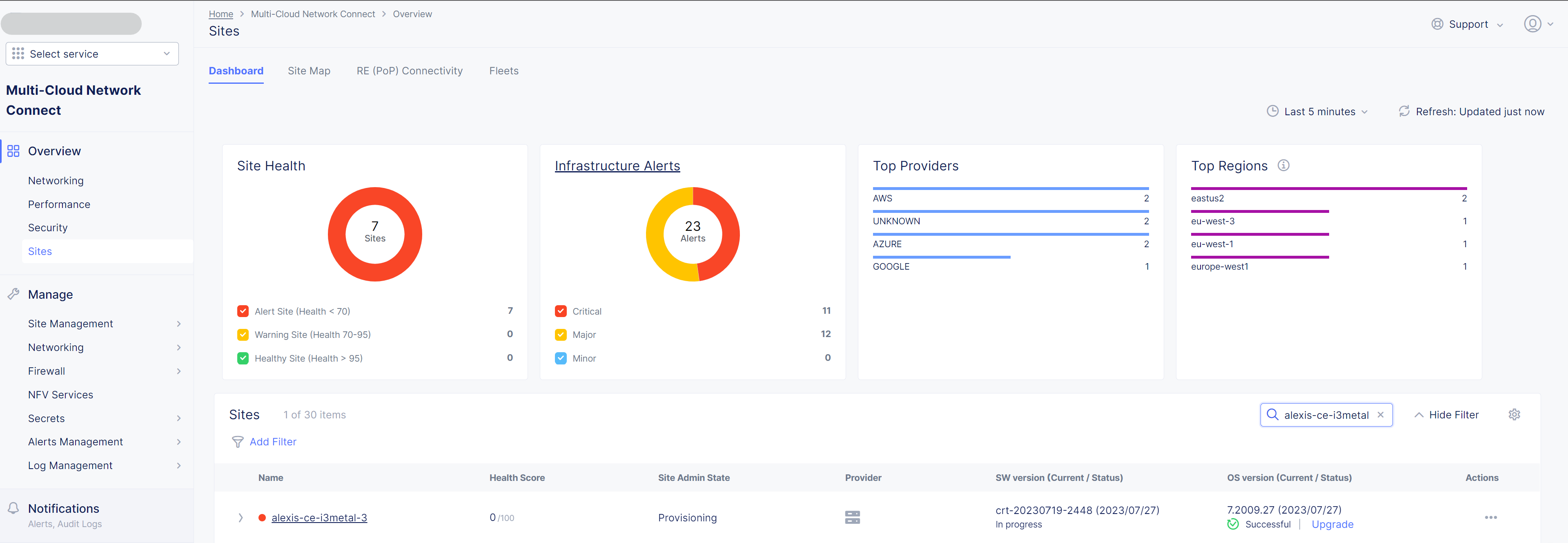Click the refresh icon

coord(1404,112)
